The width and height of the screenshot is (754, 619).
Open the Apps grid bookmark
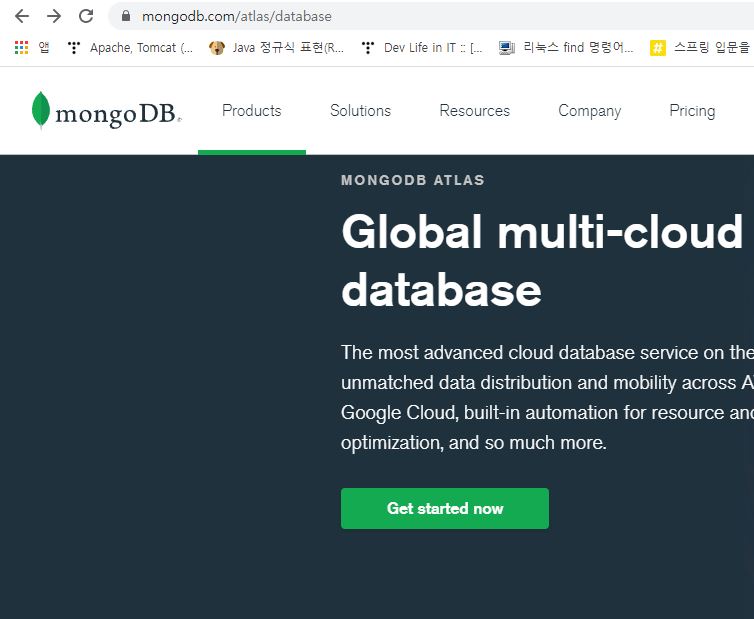(32, 47)
